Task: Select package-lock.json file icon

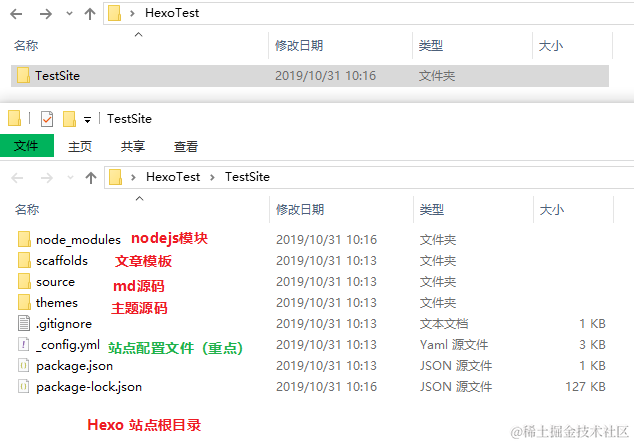Action: pyautogui.click(x=24, y=386)
